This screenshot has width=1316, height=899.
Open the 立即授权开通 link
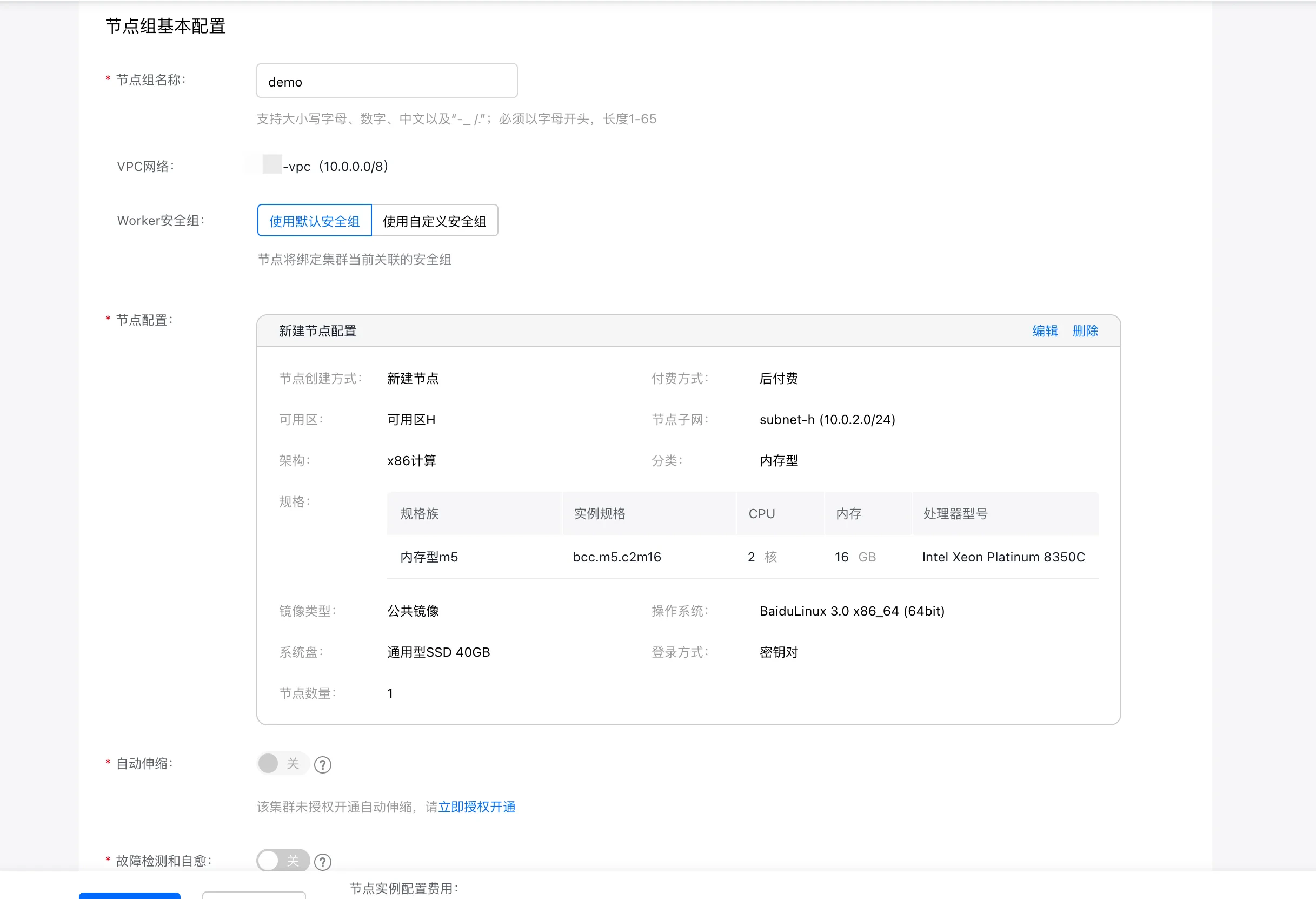pyautogui.click(x=477, y=807)
